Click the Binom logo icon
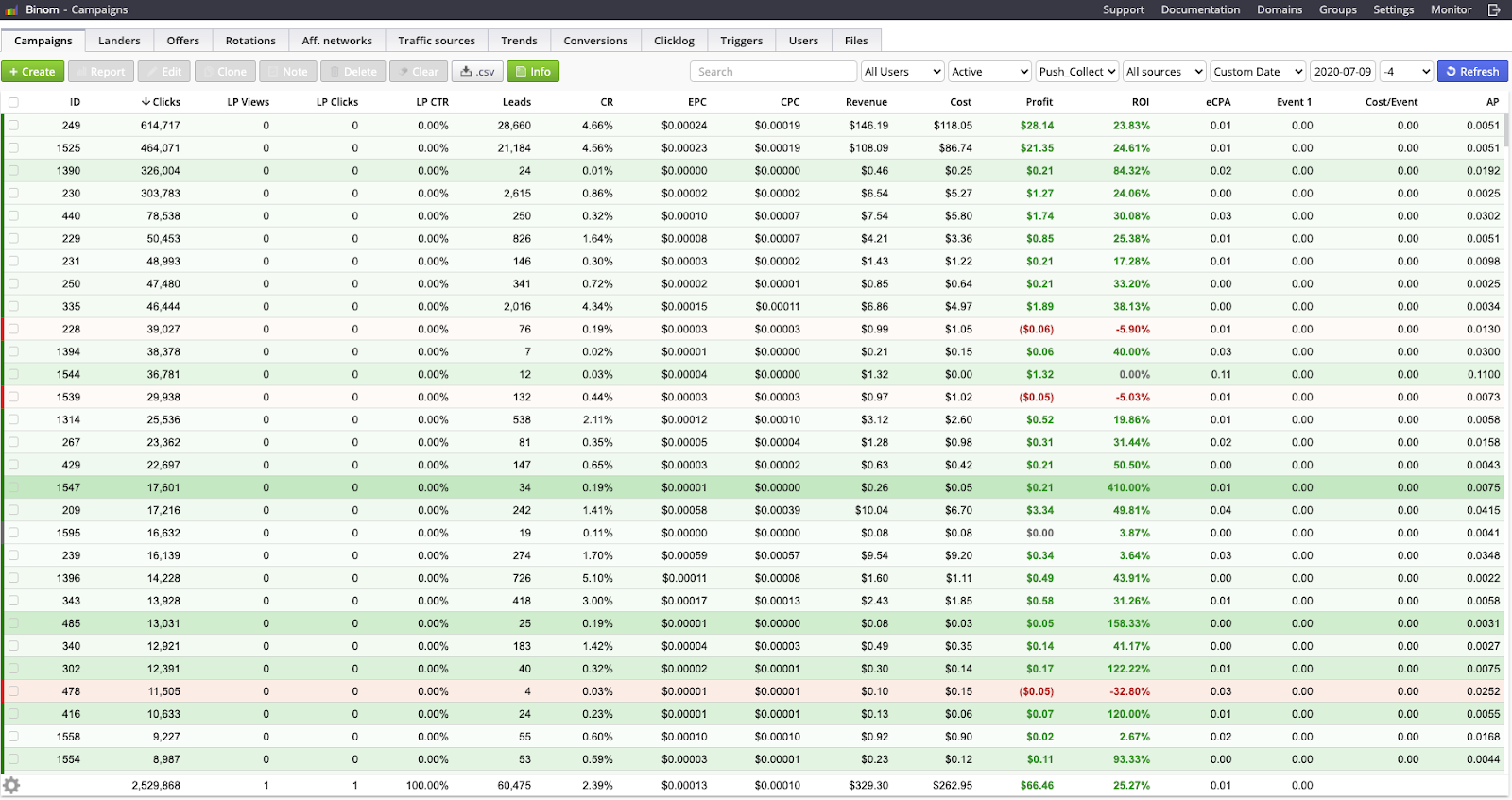Screen dimensions: 1512x800 pos(11,9)
